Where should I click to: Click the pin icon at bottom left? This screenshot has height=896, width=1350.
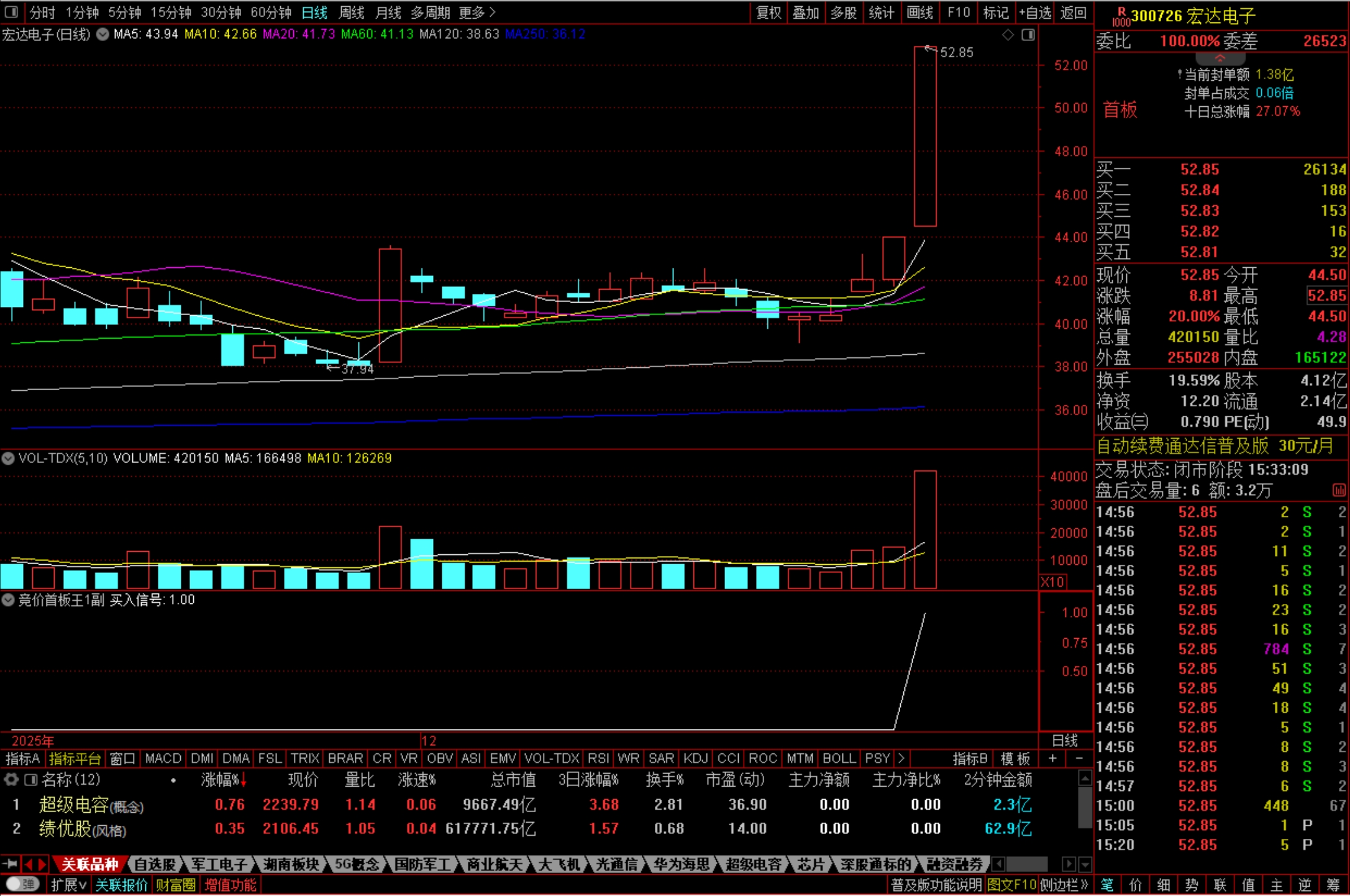[x=9, y=864]
